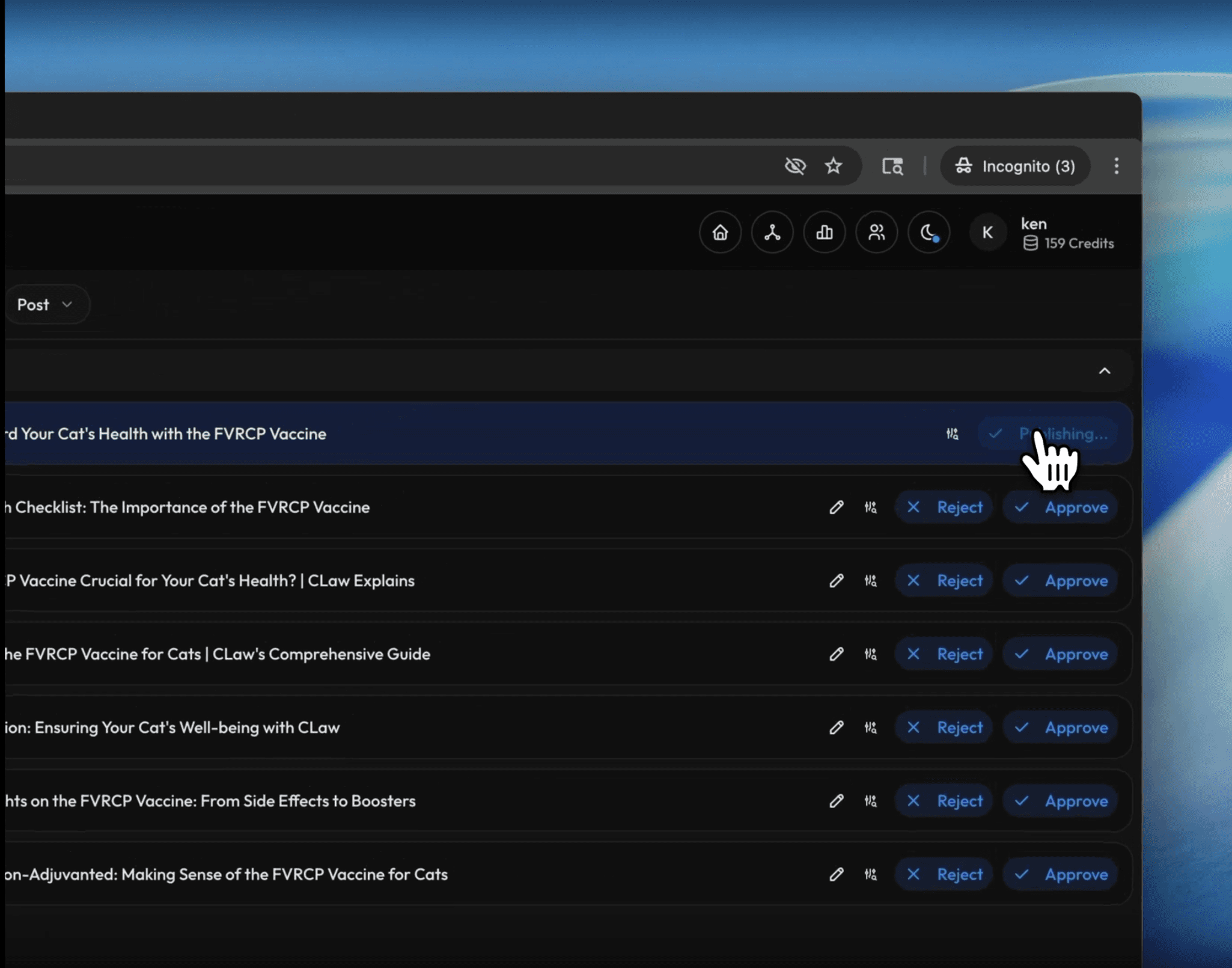Image resolution: width=1232 pixels, height=968 pixels.
Task: Open post title FVRCP Vaccine for Cats CLaw's Comprehensive Guide
Action: coord(218,654)
